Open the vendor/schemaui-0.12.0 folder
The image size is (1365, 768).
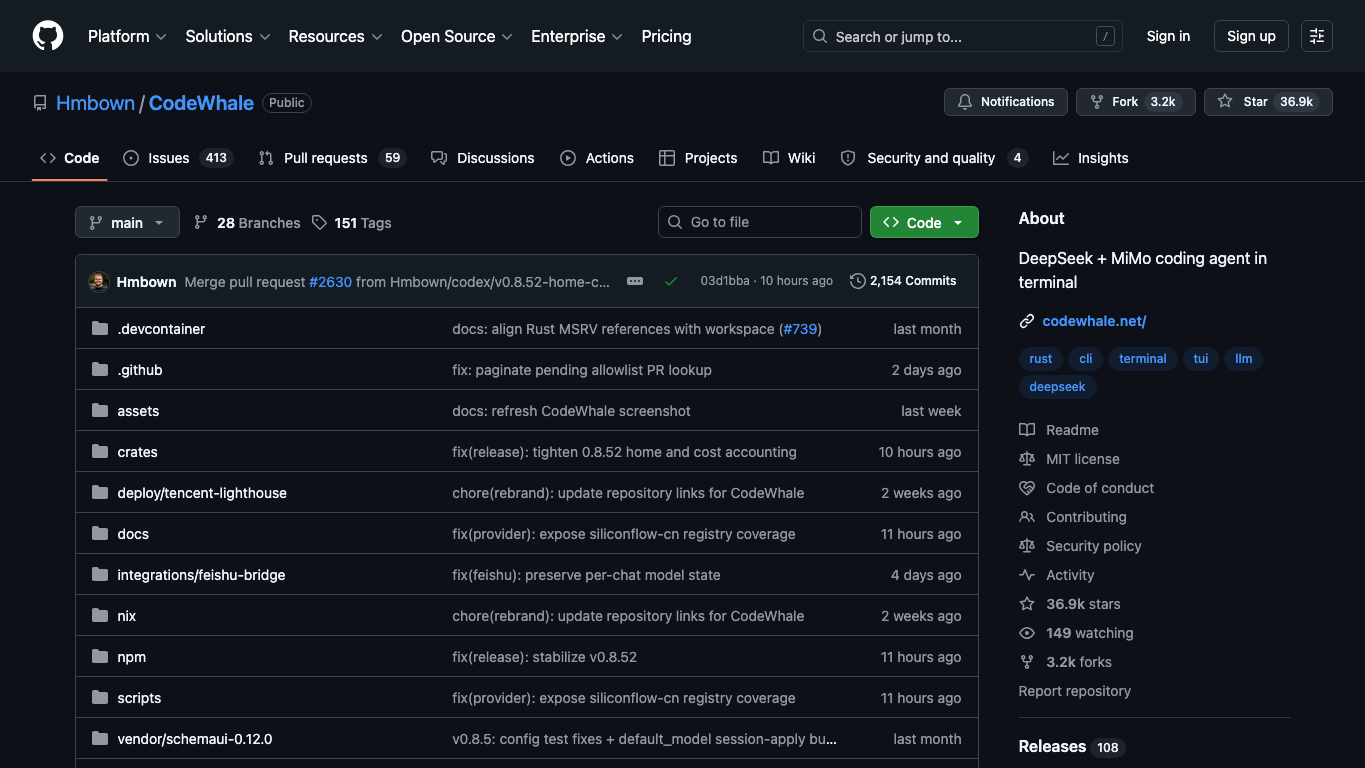(195, 739)
